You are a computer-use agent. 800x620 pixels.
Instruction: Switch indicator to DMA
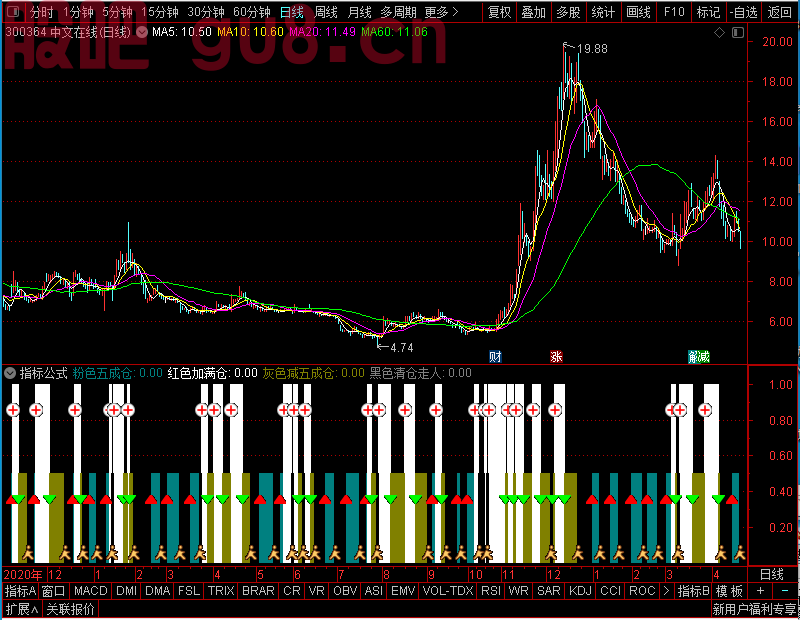tap(158, 591)
